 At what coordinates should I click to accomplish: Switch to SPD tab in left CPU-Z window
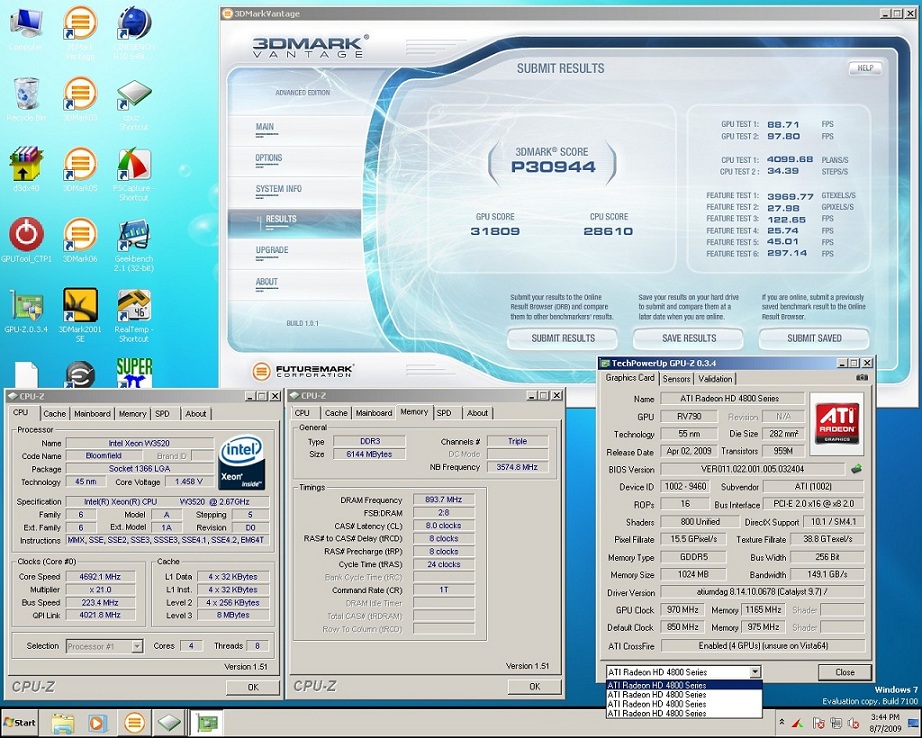[162, 413]
